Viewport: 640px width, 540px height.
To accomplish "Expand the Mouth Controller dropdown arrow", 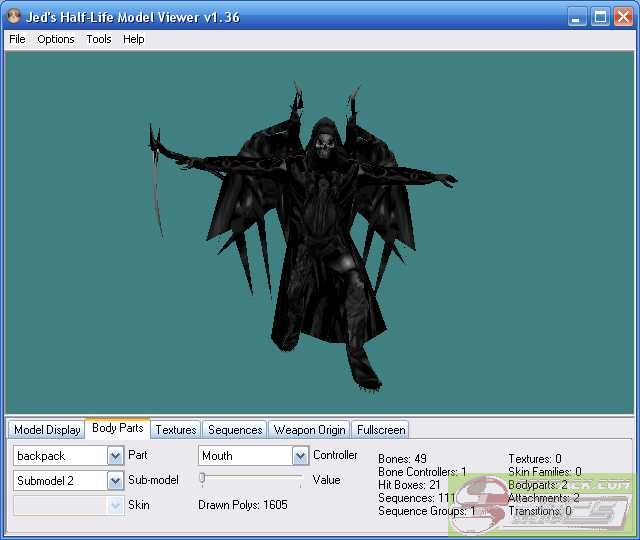I will pyautogui.click(x=300, y=456).
